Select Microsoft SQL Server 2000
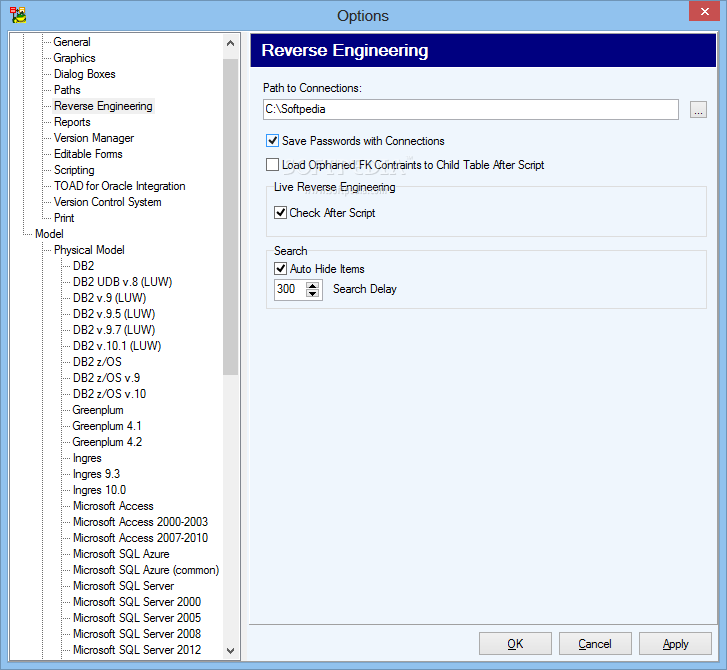This screenshot has width=727, height=670. tap(137, 602)
